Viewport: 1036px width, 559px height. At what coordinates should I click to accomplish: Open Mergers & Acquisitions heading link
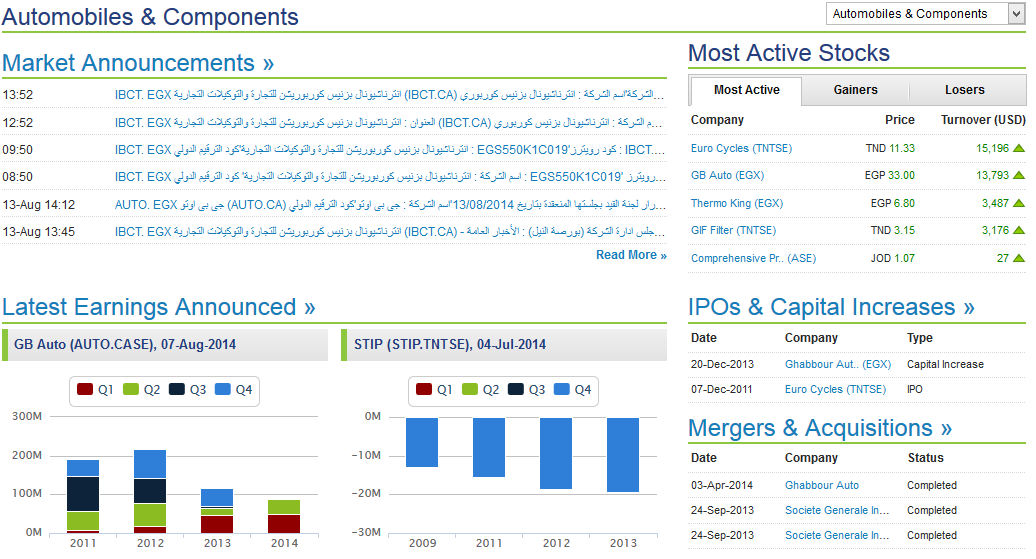[820, 428]
